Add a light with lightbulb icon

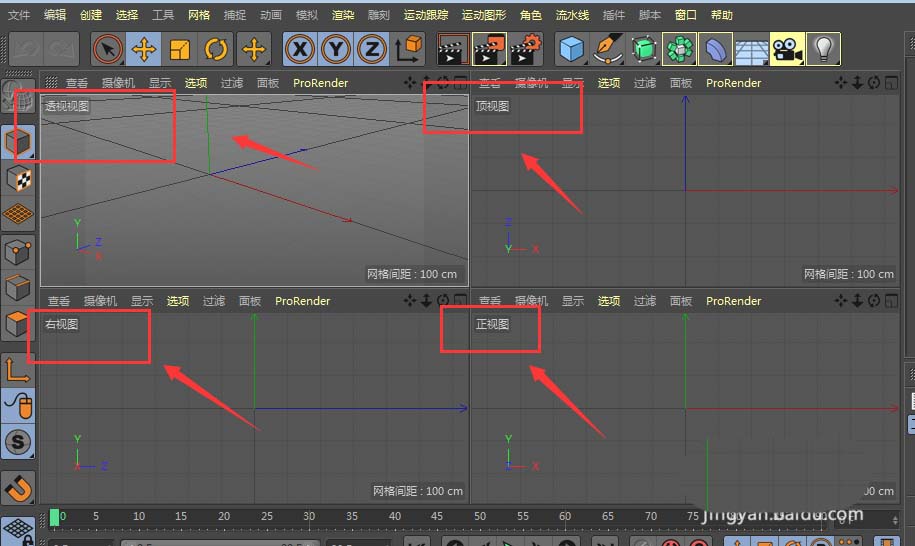(823, 49)
